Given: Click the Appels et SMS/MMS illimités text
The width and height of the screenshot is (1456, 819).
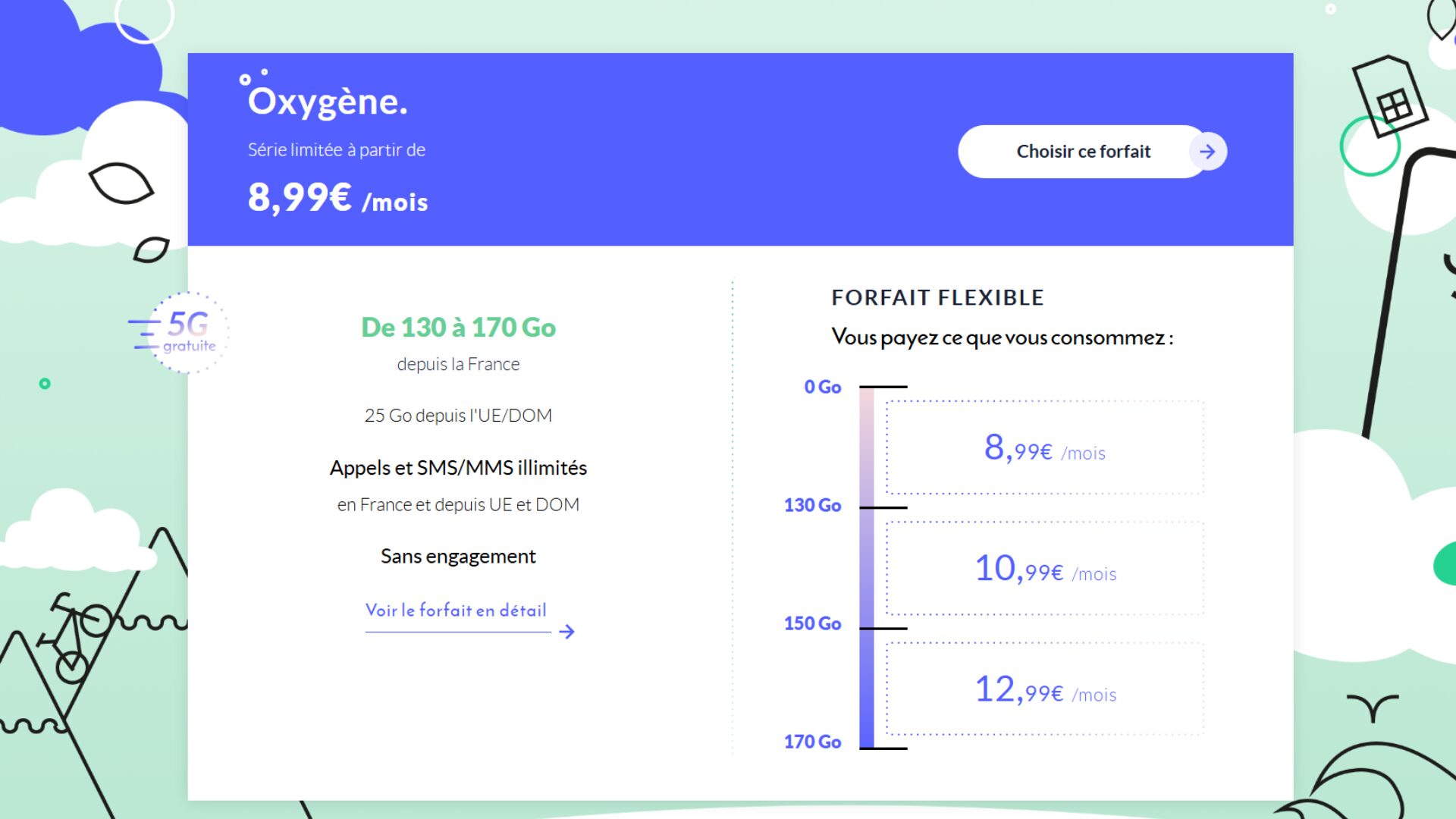Looking at the screenshot, I should (x=458, y=468).
